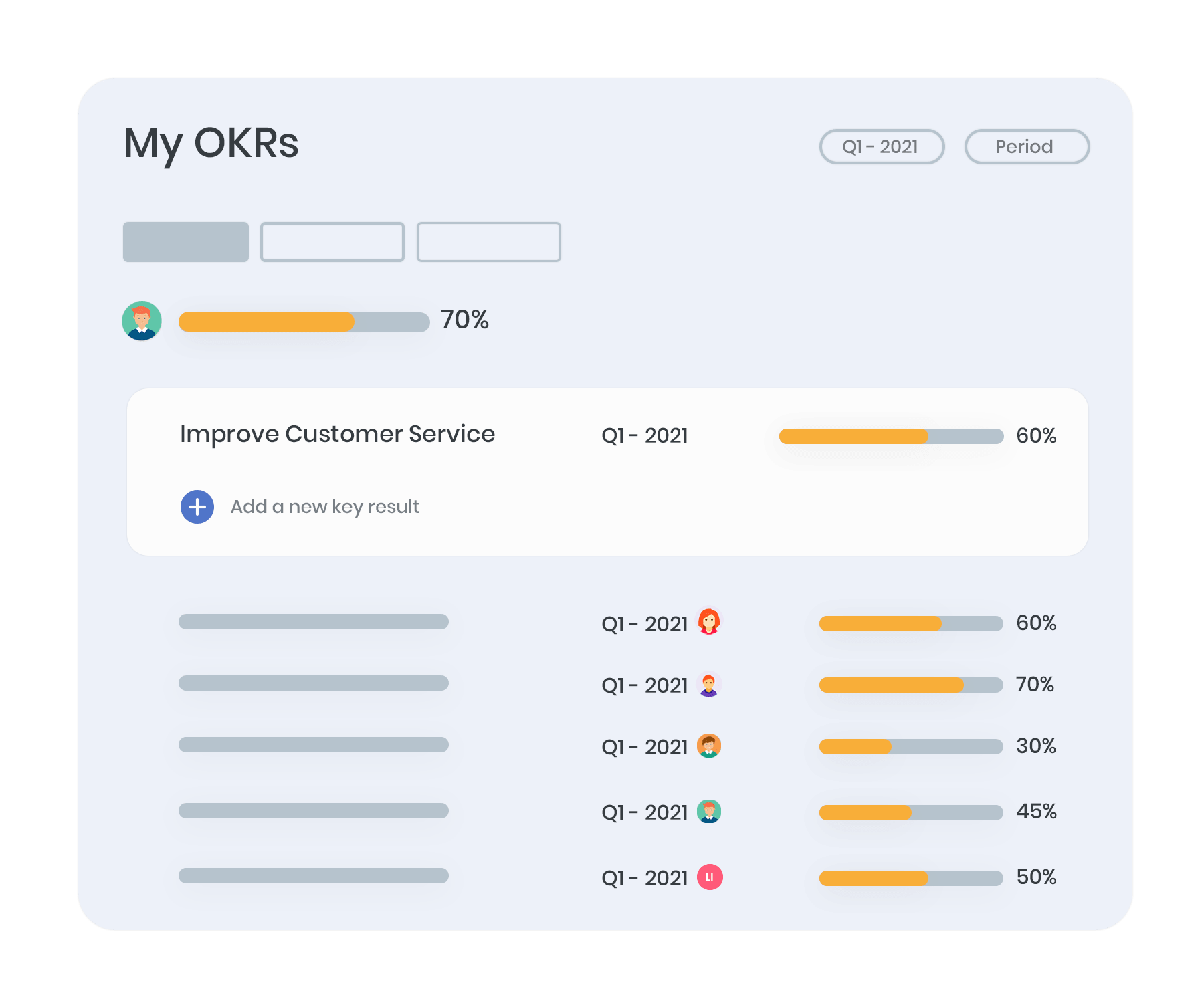Image resolution: width=1204 pixels, height=1003 pixels.
Task: Click the overall 70% value next to avatar
Action: (x=465, y=320)
